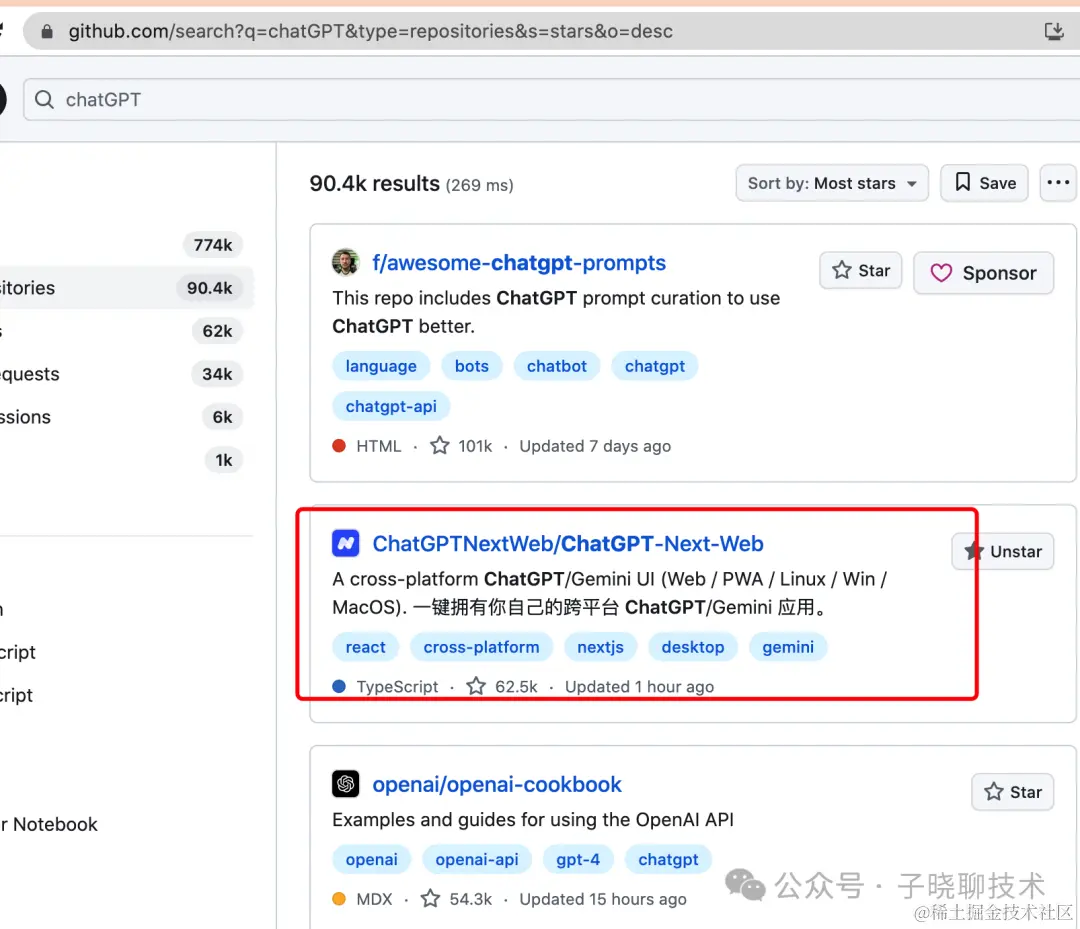Click 'Updated 15 hours ago' text
1080x929 pixels.
[x=603, y=899]
